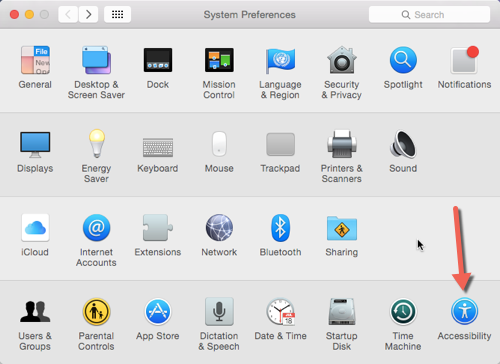Close the System Preferences window
500x364 pixels.
(14, 15)
